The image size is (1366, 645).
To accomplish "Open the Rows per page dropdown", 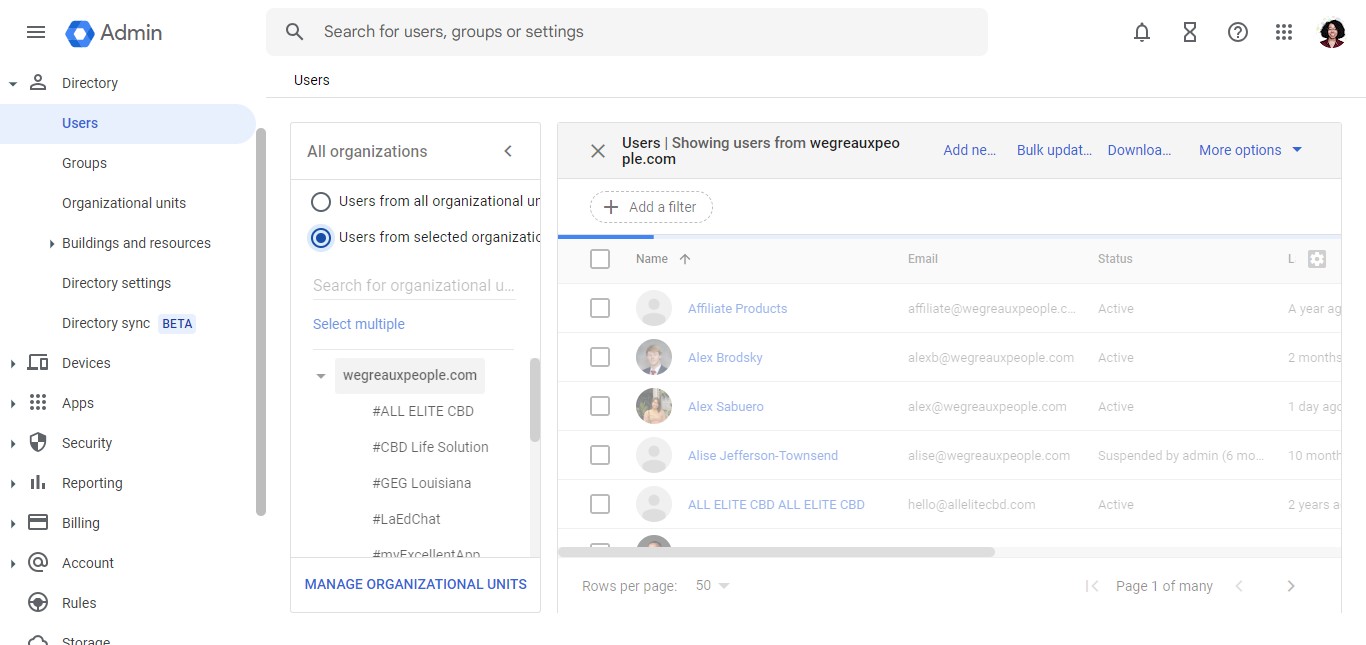I will pyautogui.click(x=712, y=586).
